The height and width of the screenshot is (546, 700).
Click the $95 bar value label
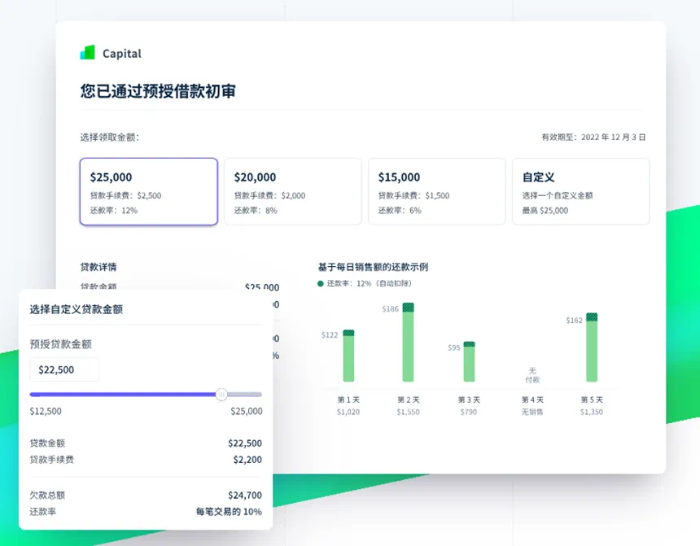tap(454, 348)
